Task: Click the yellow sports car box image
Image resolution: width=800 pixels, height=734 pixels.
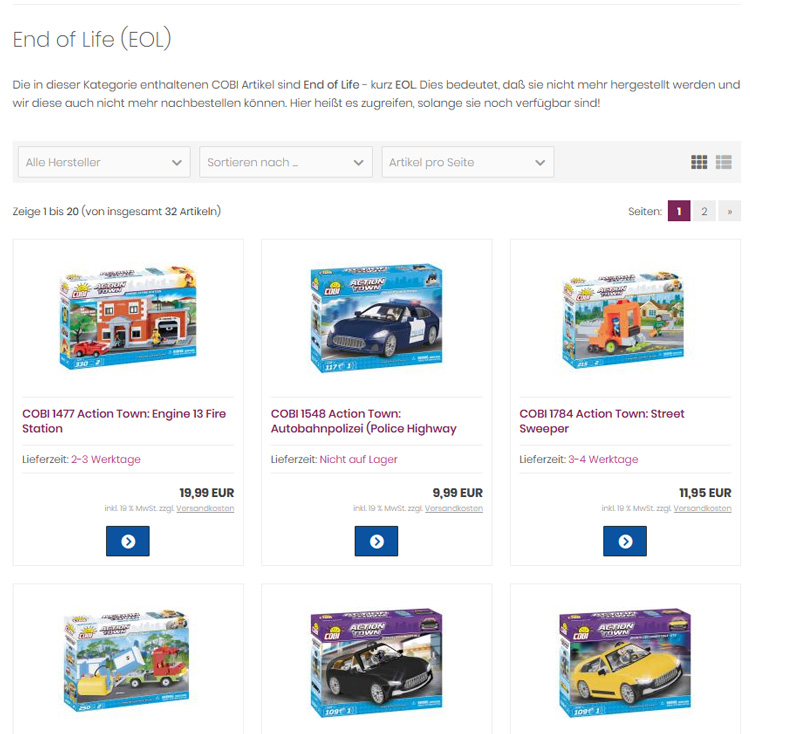Action: click(625, 663)
